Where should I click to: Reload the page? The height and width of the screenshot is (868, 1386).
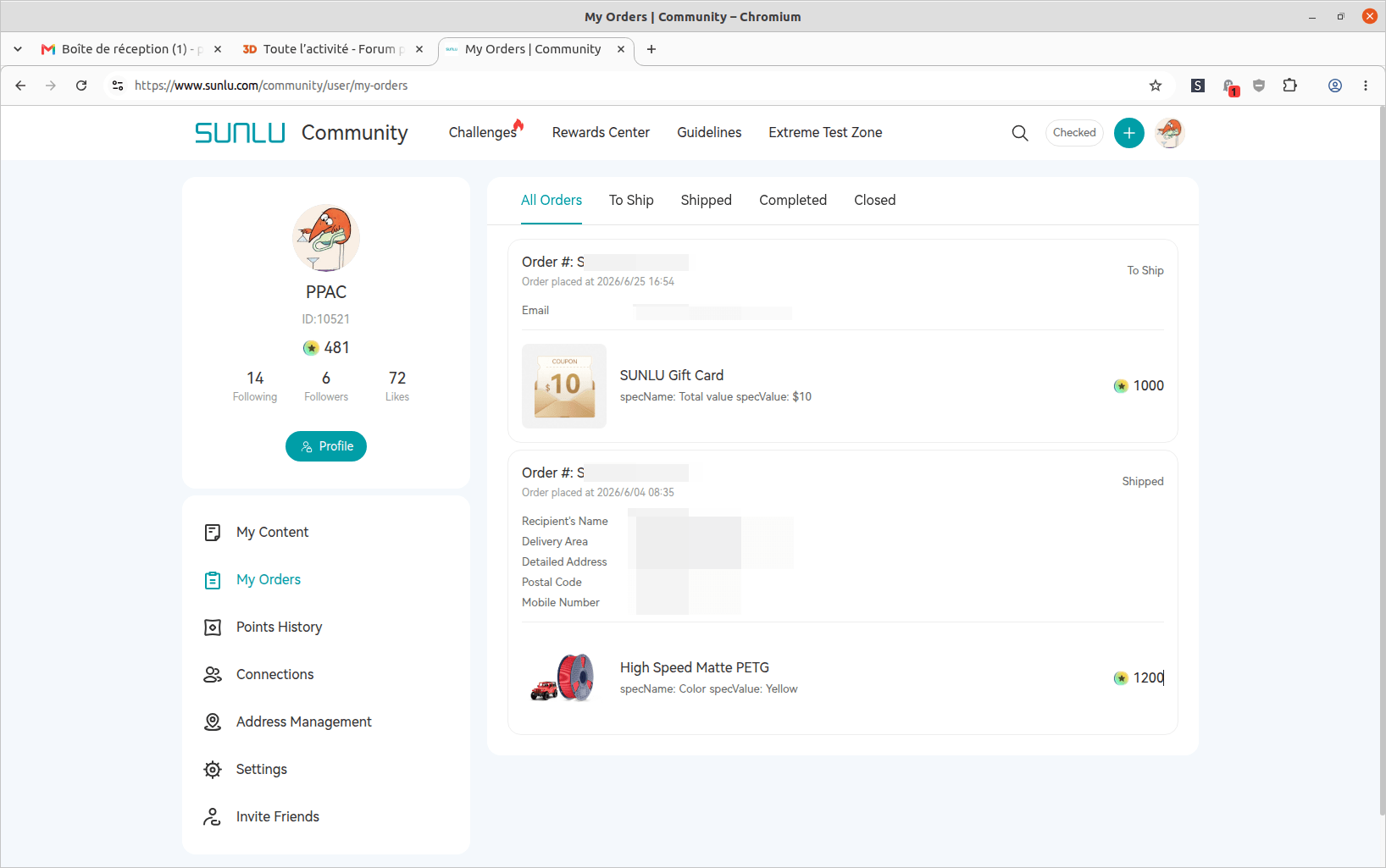pos(81,86)
